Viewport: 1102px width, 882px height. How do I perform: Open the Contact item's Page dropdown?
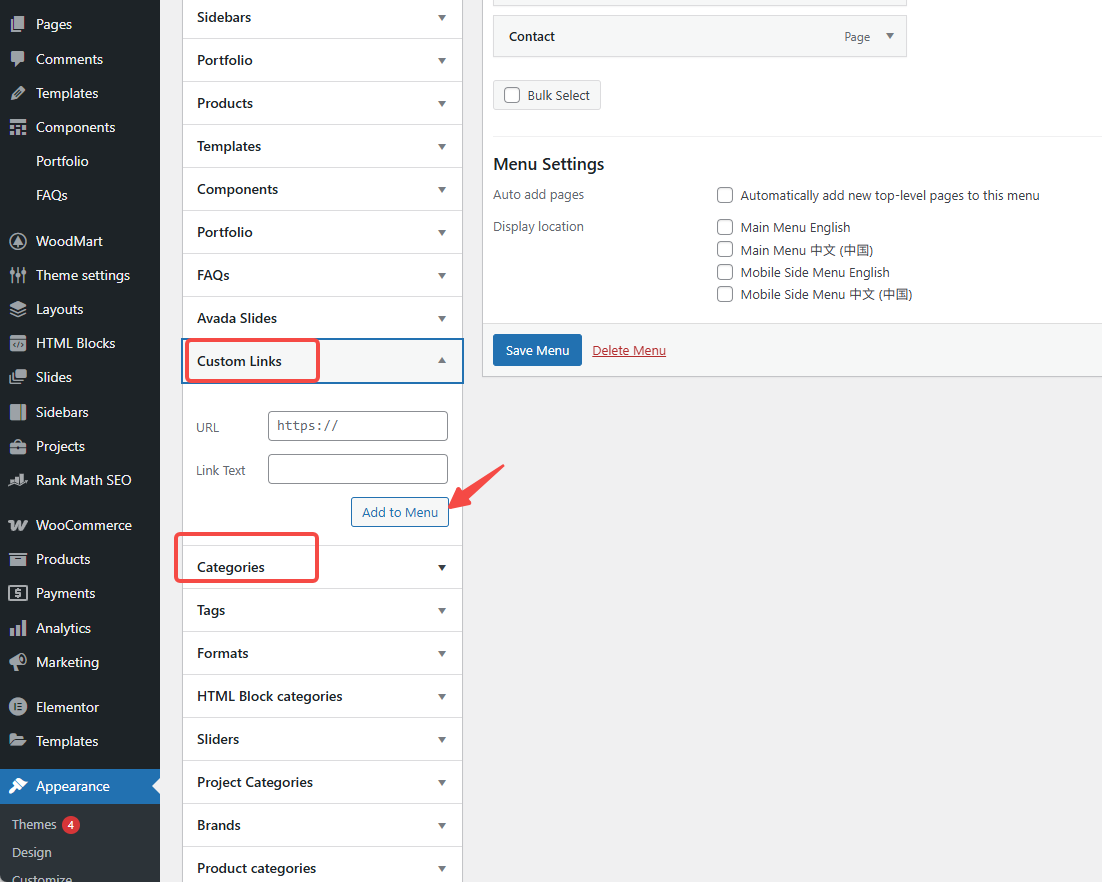click(888, 36)
